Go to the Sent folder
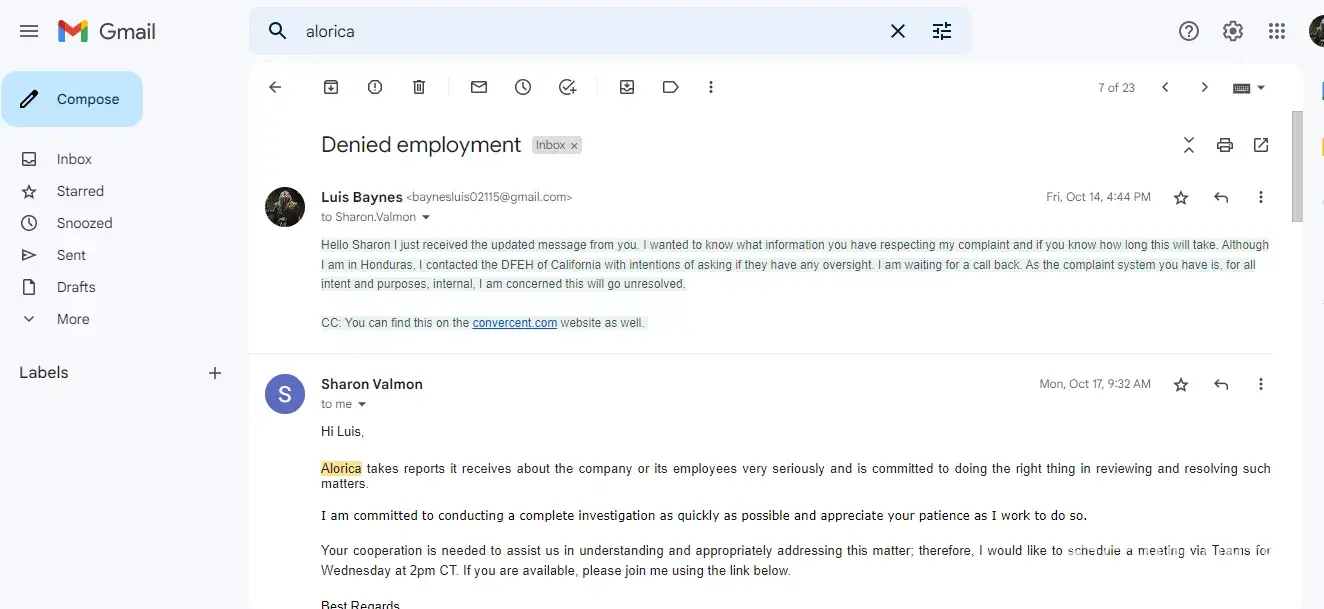The width and height of the screenshot is (1324, 609). (x=71, y=255)
